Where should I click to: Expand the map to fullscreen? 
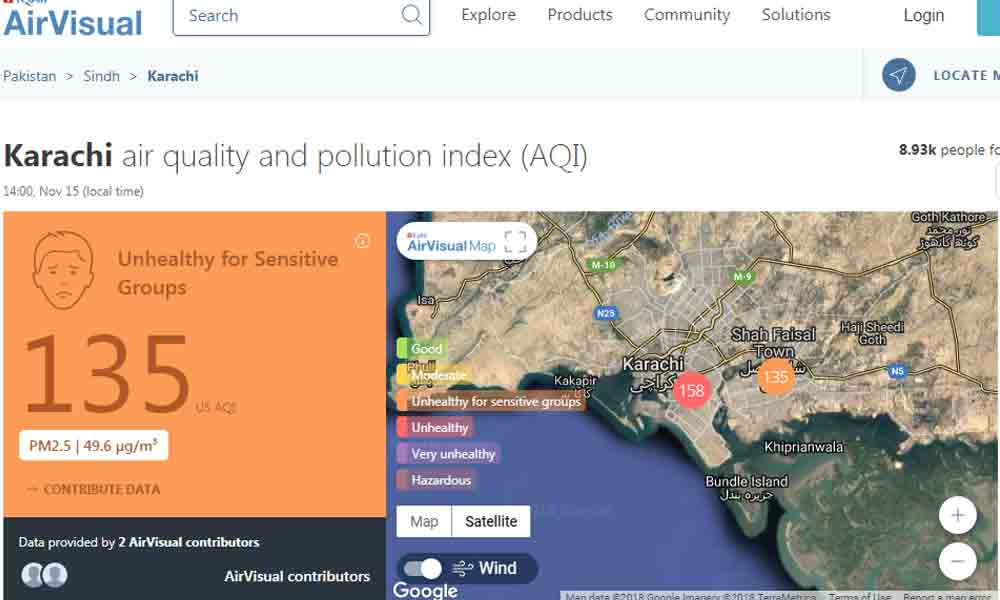(515, 242)
